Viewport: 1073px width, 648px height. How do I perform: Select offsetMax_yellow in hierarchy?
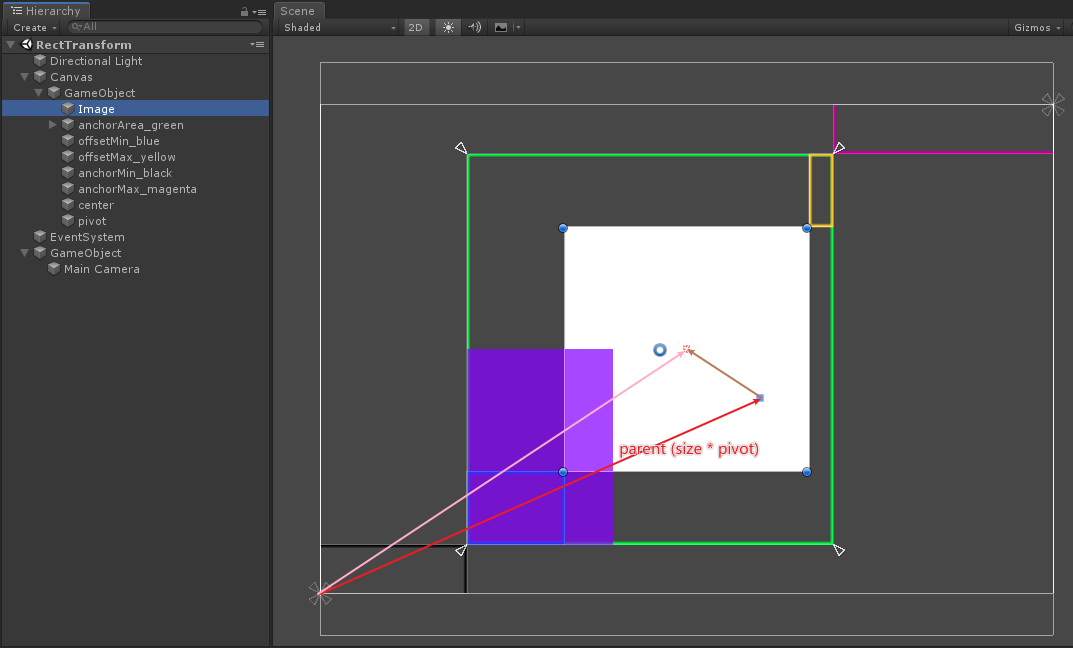[127, 157]
